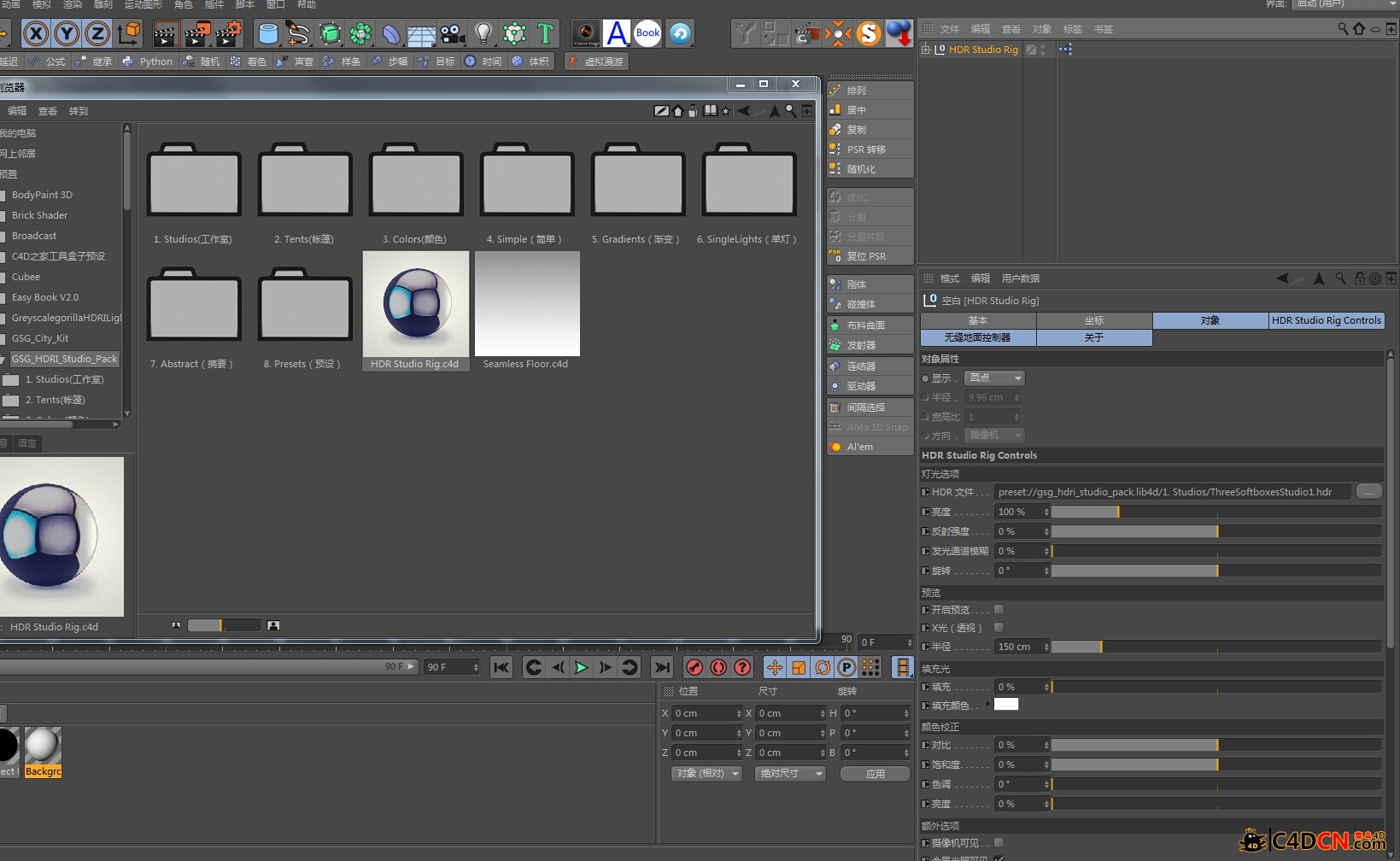Click the 居中 center button
Viewport: 1400px width, 861px height.
(870, 109)
